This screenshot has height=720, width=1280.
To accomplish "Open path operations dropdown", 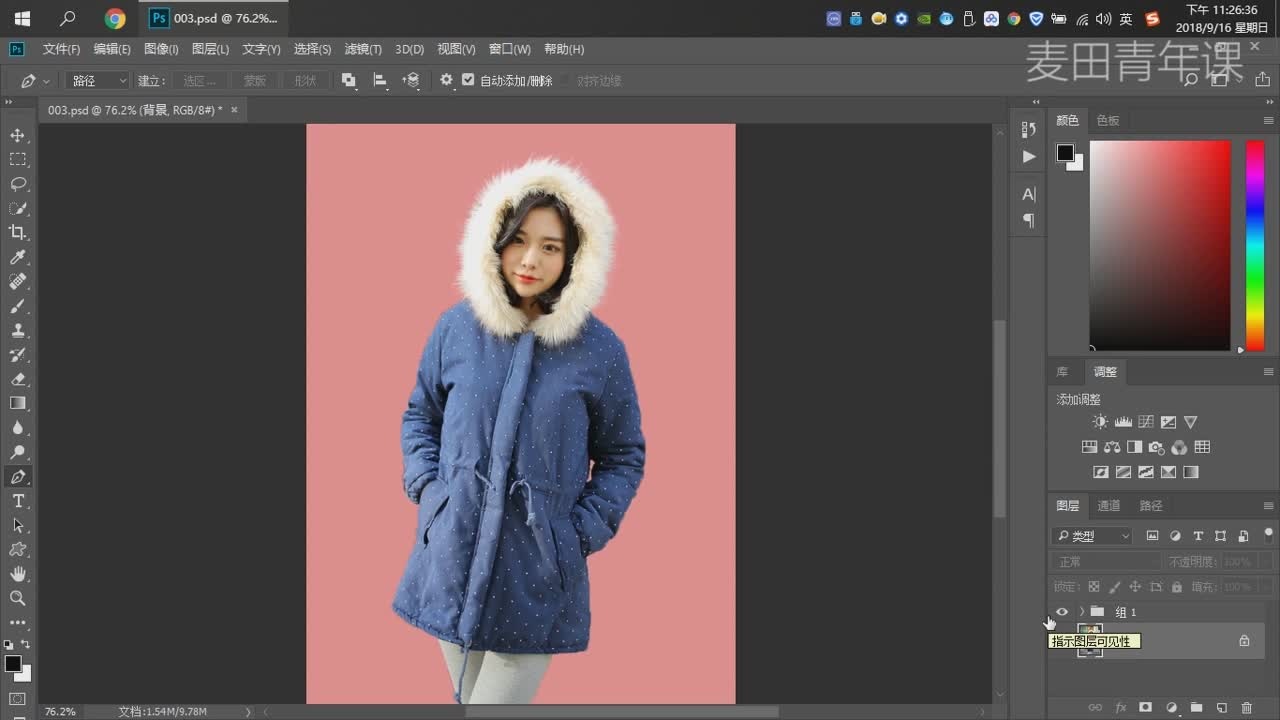I will tap(348, 81).
